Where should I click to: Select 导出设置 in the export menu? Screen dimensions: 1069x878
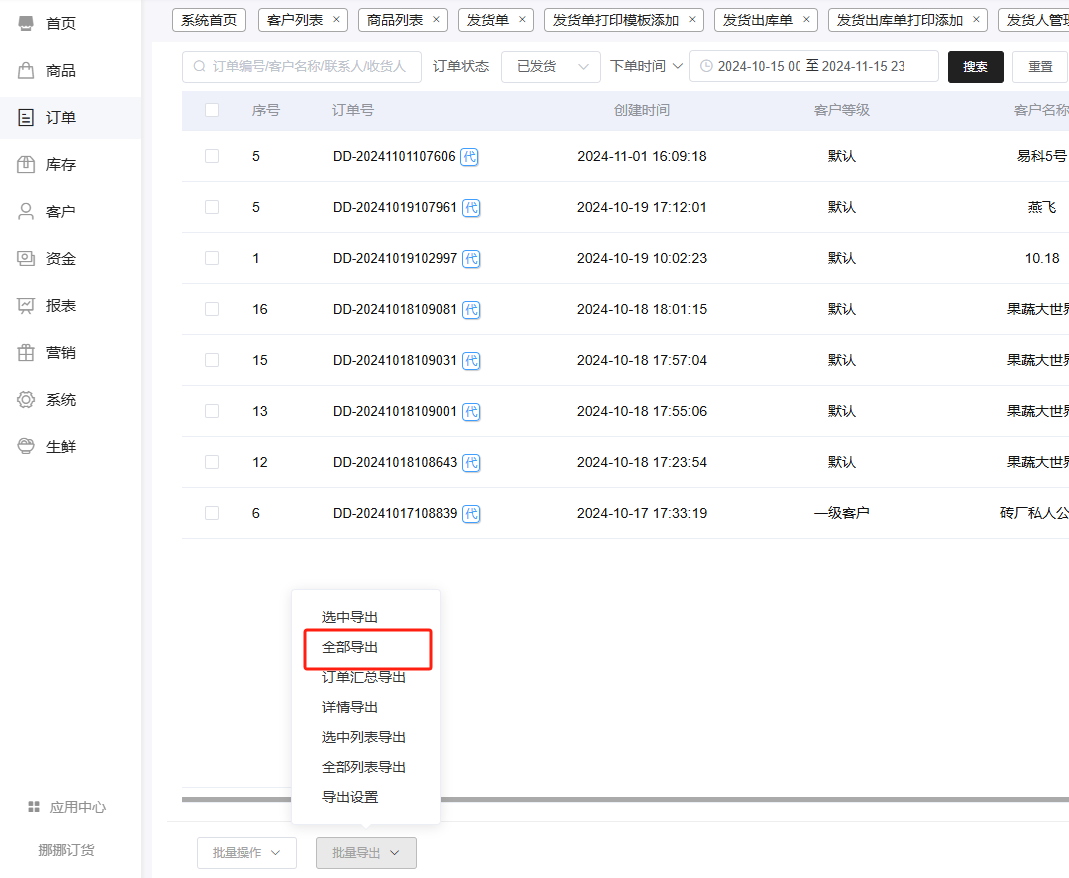click(x=350, y=797)
